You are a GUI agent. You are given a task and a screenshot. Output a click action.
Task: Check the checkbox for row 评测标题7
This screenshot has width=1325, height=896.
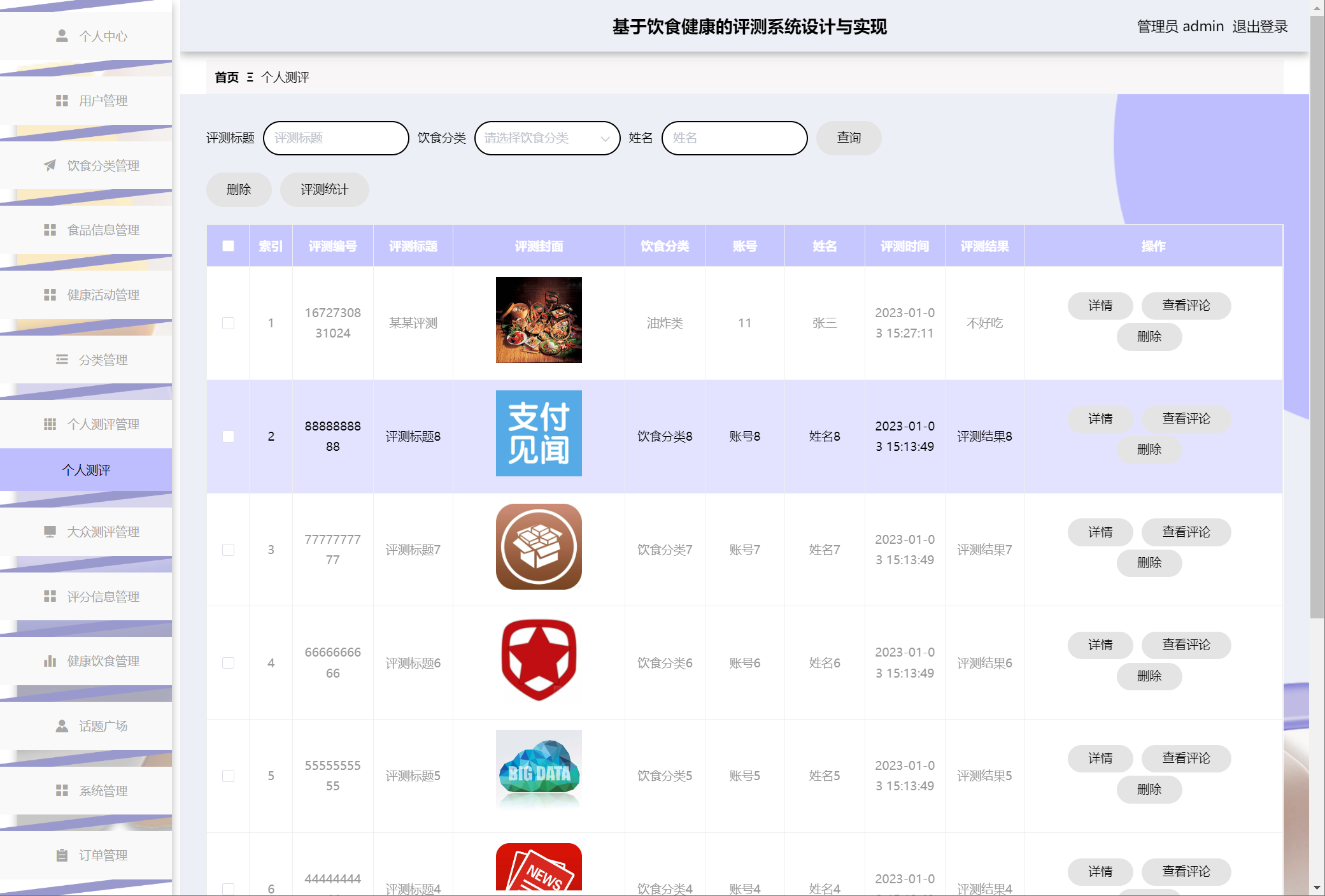(228, 550)
